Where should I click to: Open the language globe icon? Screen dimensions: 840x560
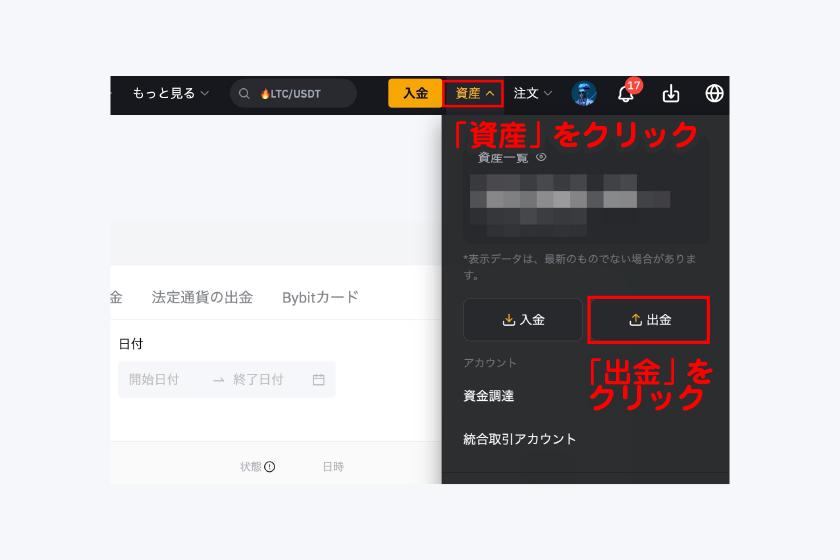tap(714, 93)
